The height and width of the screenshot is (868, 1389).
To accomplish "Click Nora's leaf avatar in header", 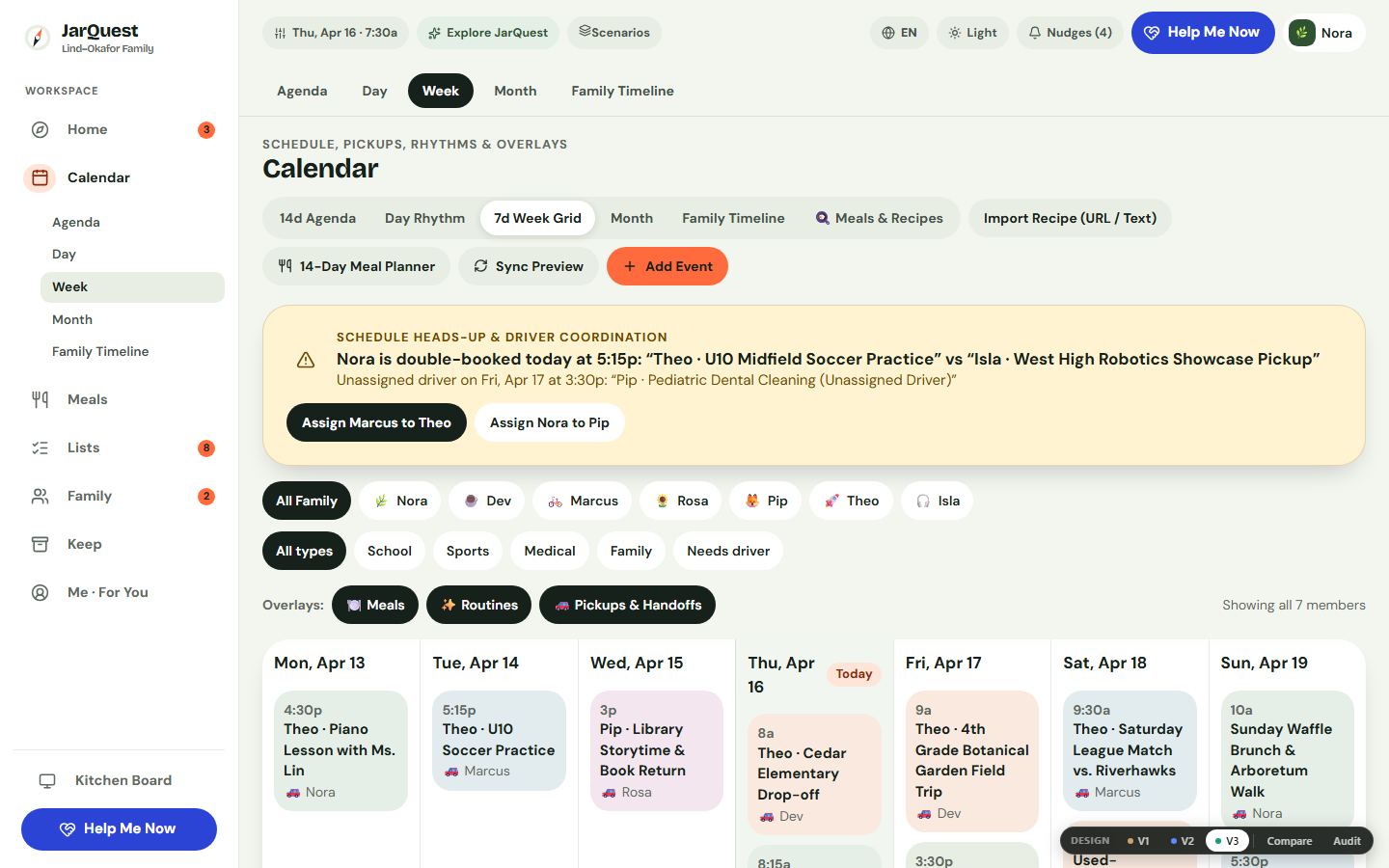I will 1302,33.
